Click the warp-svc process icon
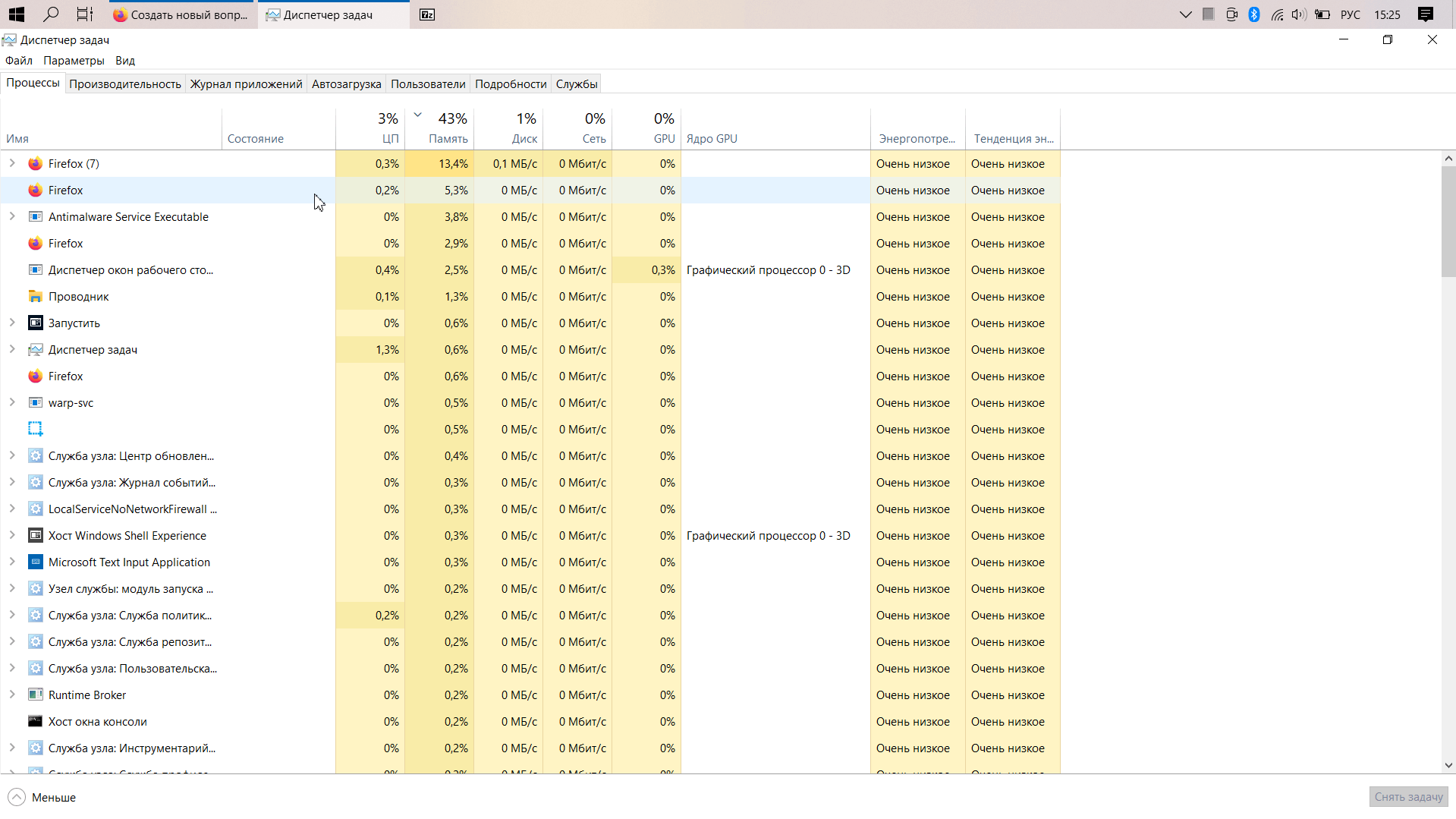Viewport: 1456px width, 819px height. (35, 403)
